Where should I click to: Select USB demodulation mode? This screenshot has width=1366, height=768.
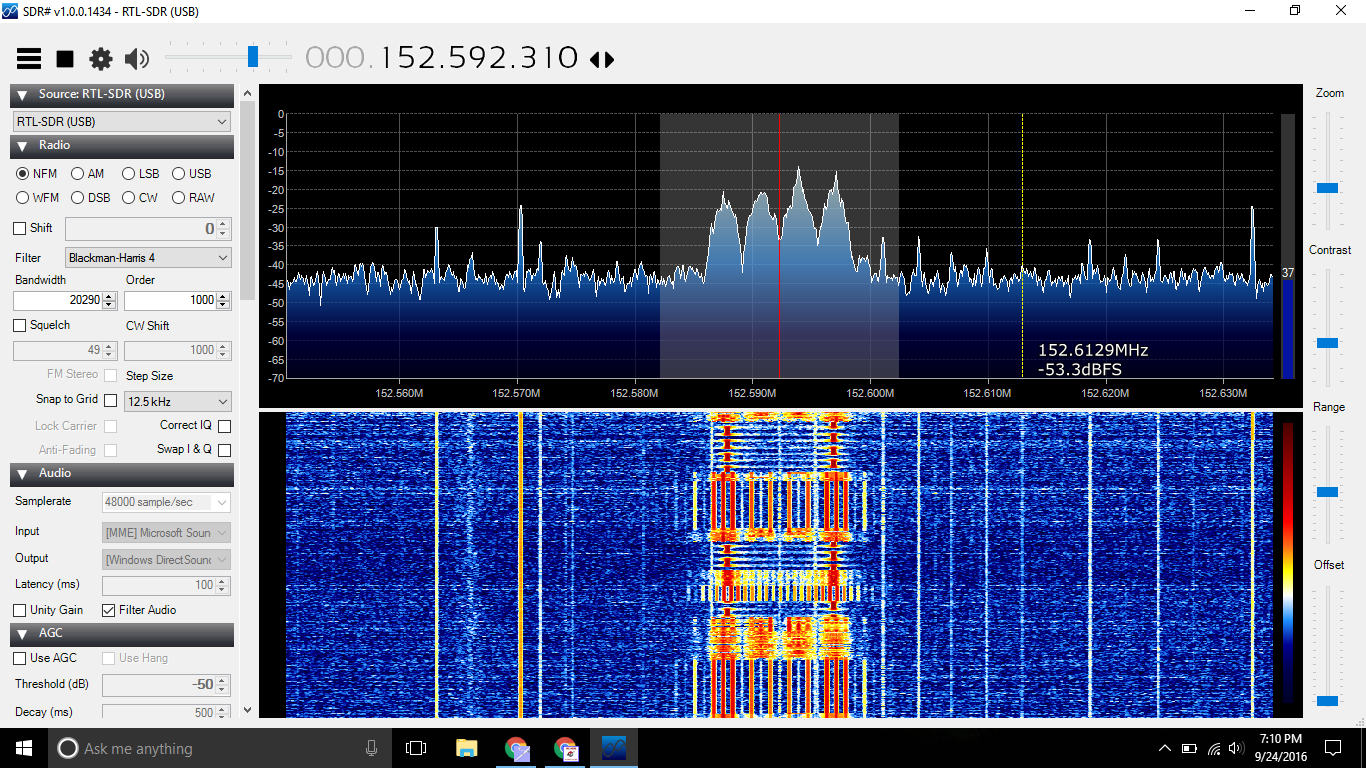click(x=191, y=174)
